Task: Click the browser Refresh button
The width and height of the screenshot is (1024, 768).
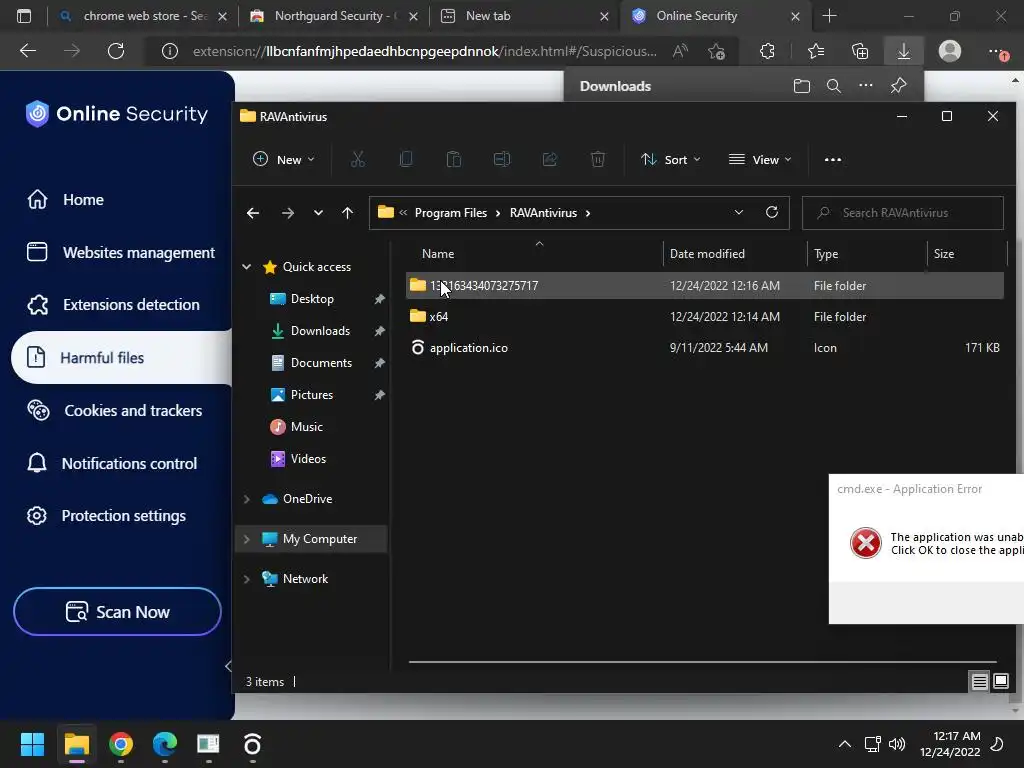Action: [x=116, y=51]
